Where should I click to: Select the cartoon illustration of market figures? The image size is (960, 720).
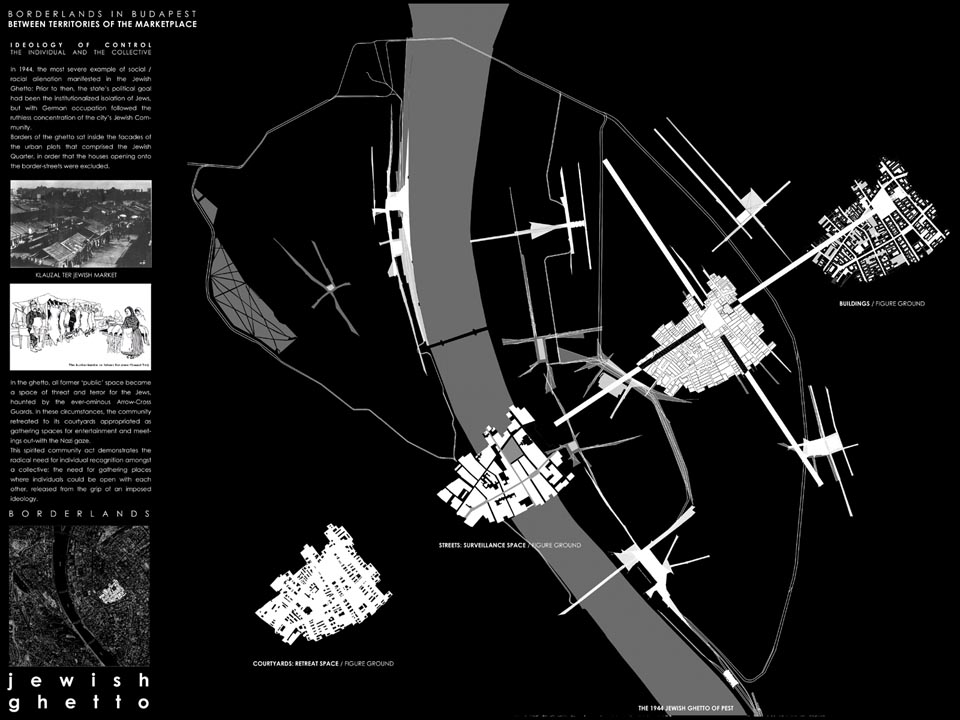click(x=80, y=326)
